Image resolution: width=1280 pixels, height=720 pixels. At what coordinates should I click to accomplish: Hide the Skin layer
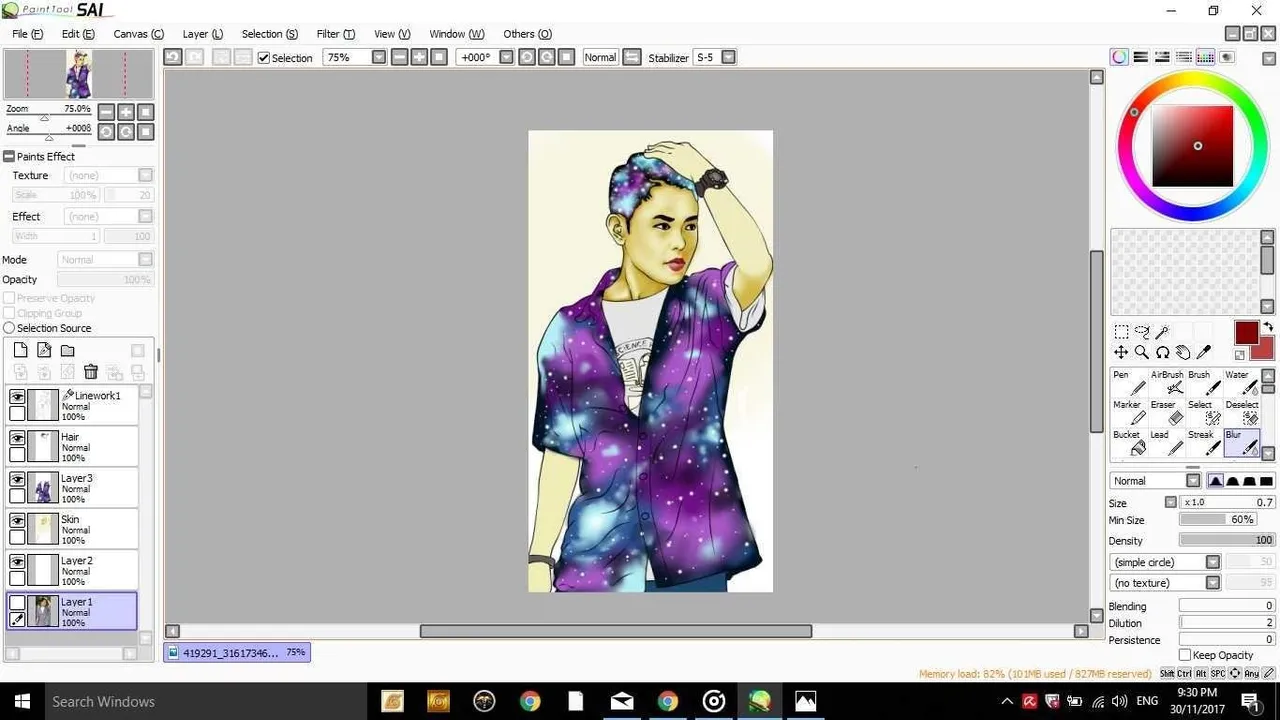coord(17,520)
